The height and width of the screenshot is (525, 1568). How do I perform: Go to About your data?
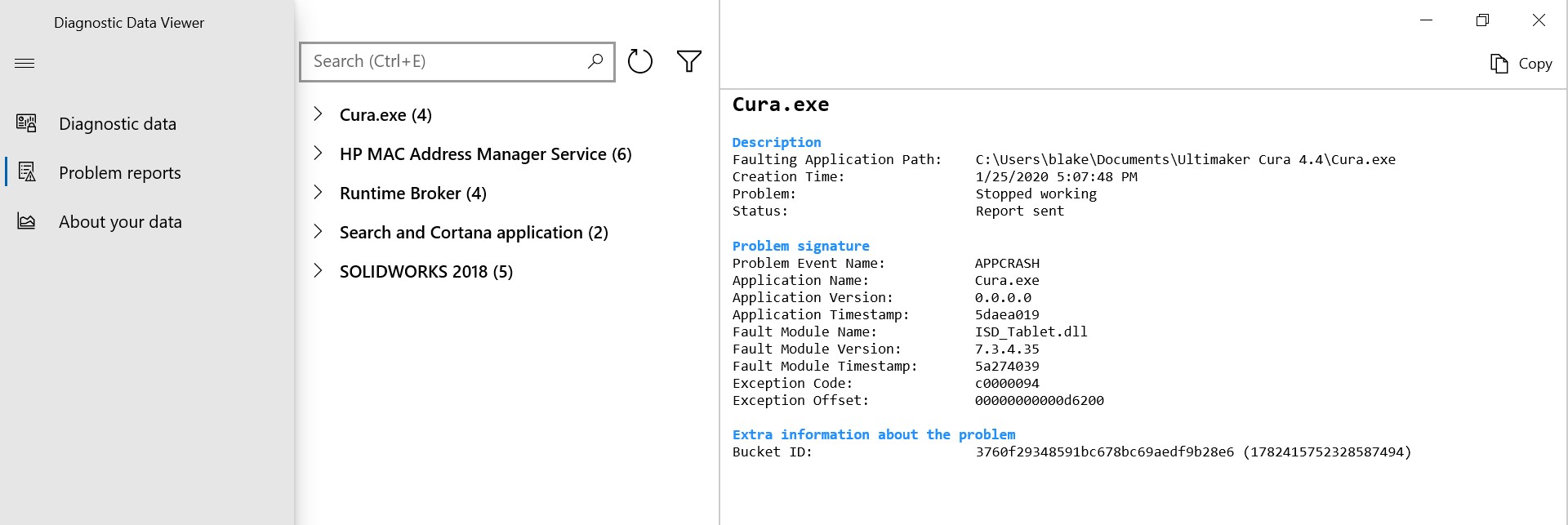120,222
